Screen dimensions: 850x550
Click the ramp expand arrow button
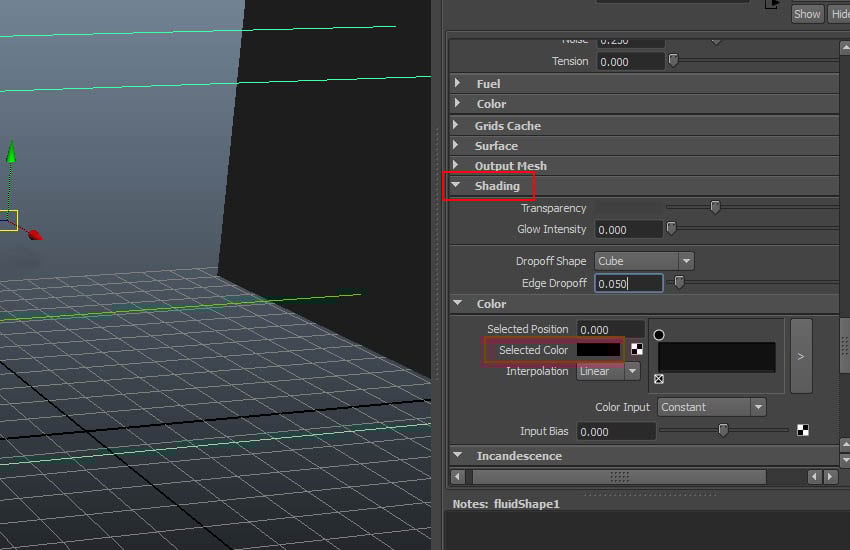[x=800, y=356]
